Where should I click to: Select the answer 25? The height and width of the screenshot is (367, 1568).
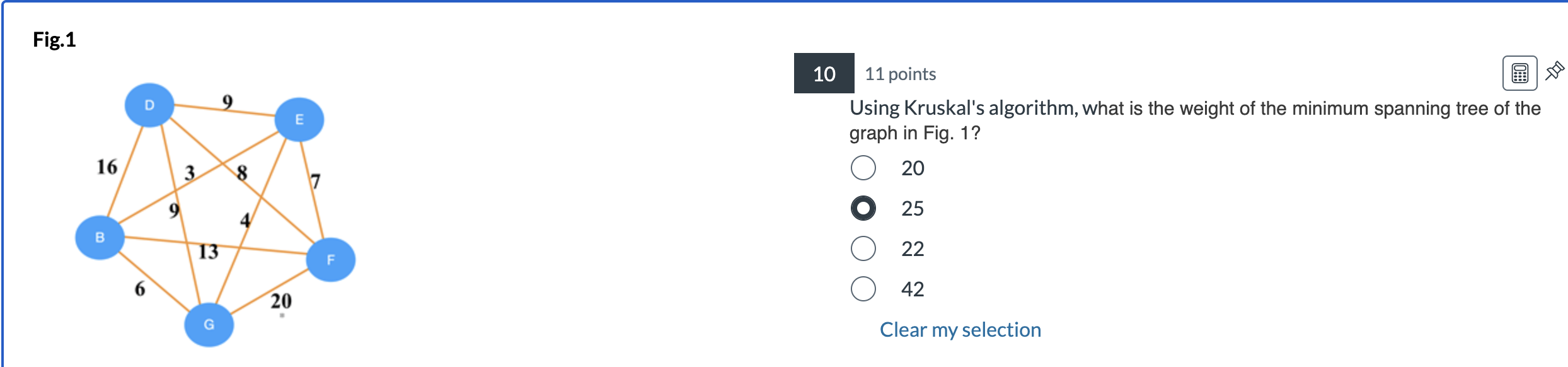(863, 207)
